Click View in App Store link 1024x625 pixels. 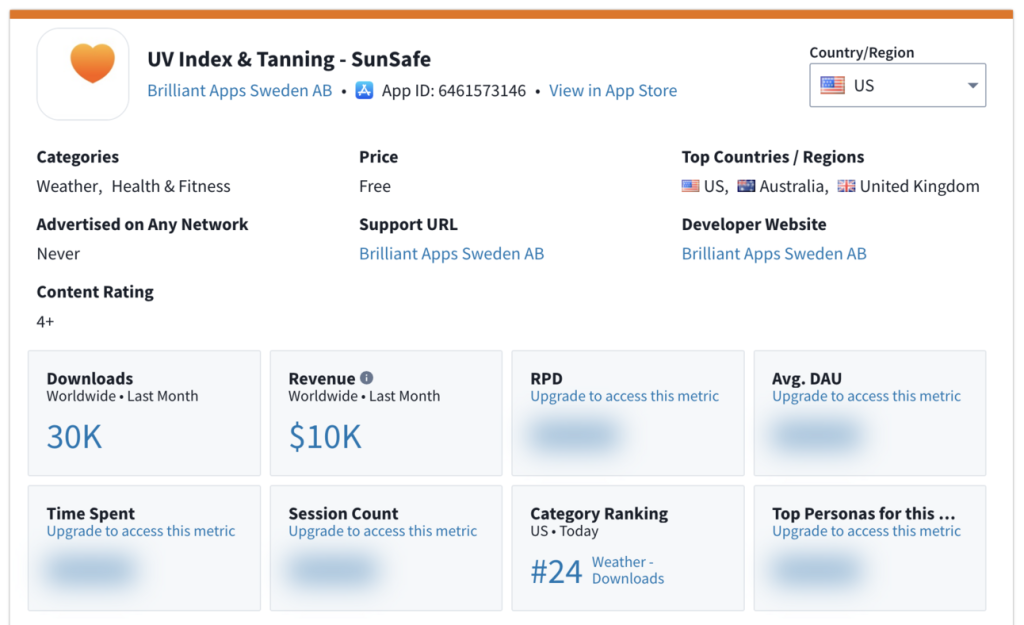click(612, 91)
